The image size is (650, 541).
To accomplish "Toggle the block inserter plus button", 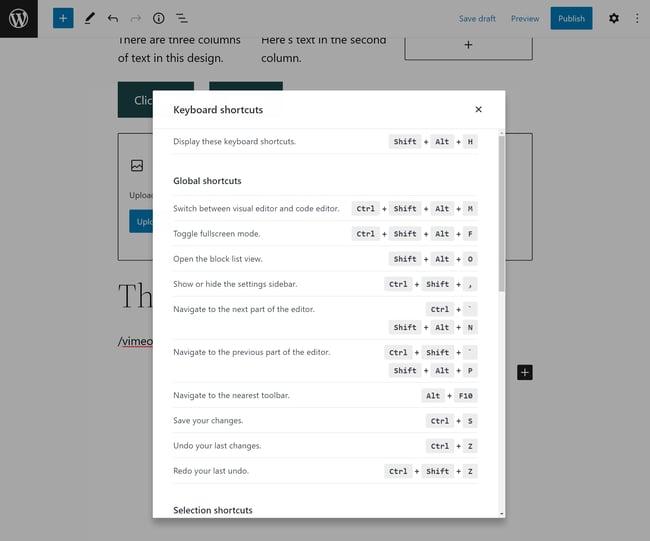I will 63,18.
